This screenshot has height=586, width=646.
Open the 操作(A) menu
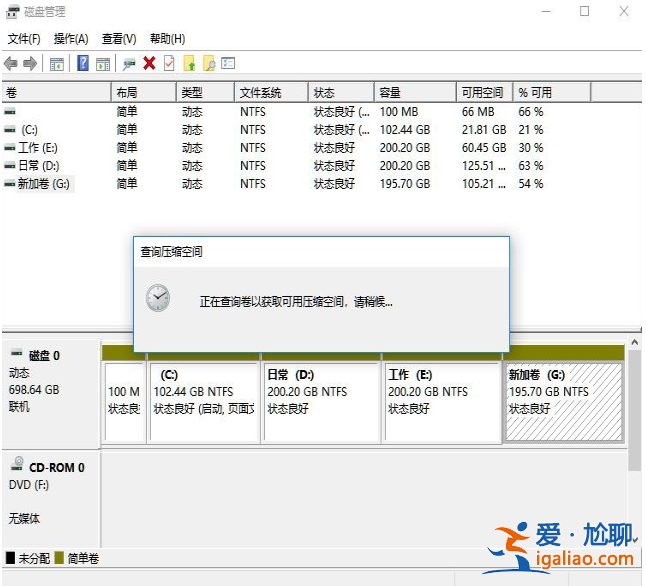pyautogui.click(x=71, y=39)
